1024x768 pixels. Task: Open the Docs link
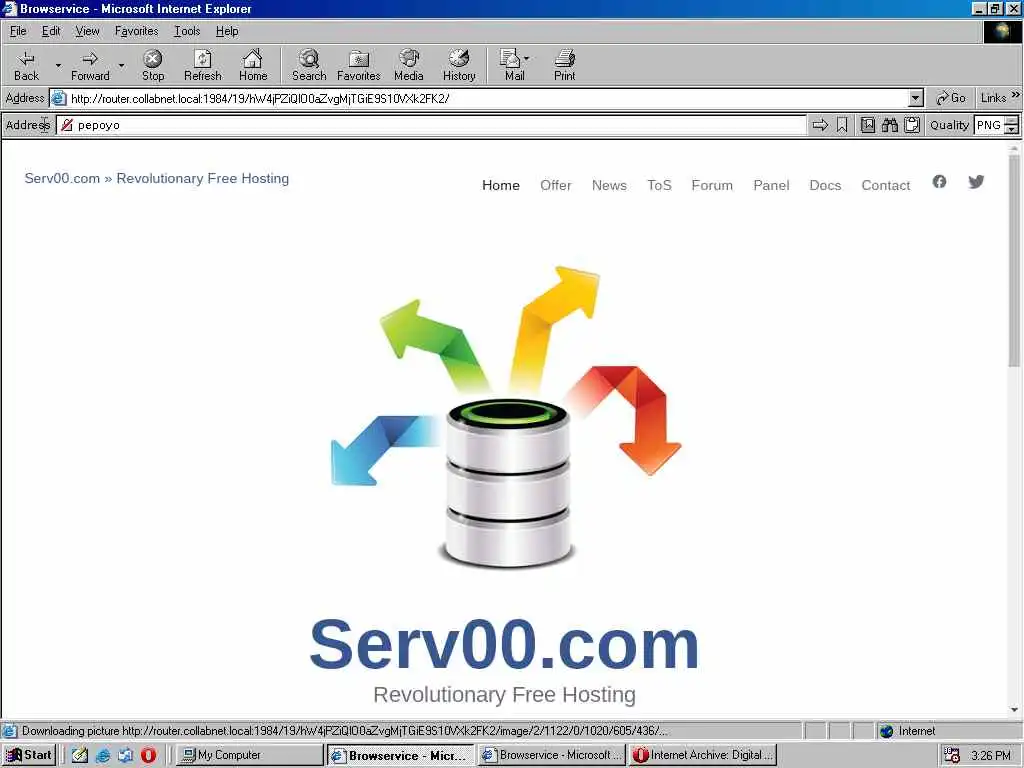tap(825, 185)
